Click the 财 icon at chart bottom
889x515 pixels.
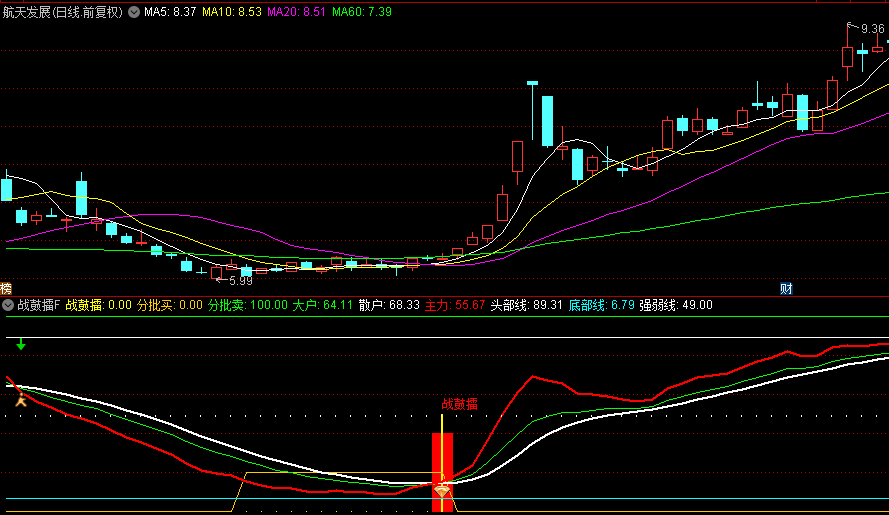[786, 289]
